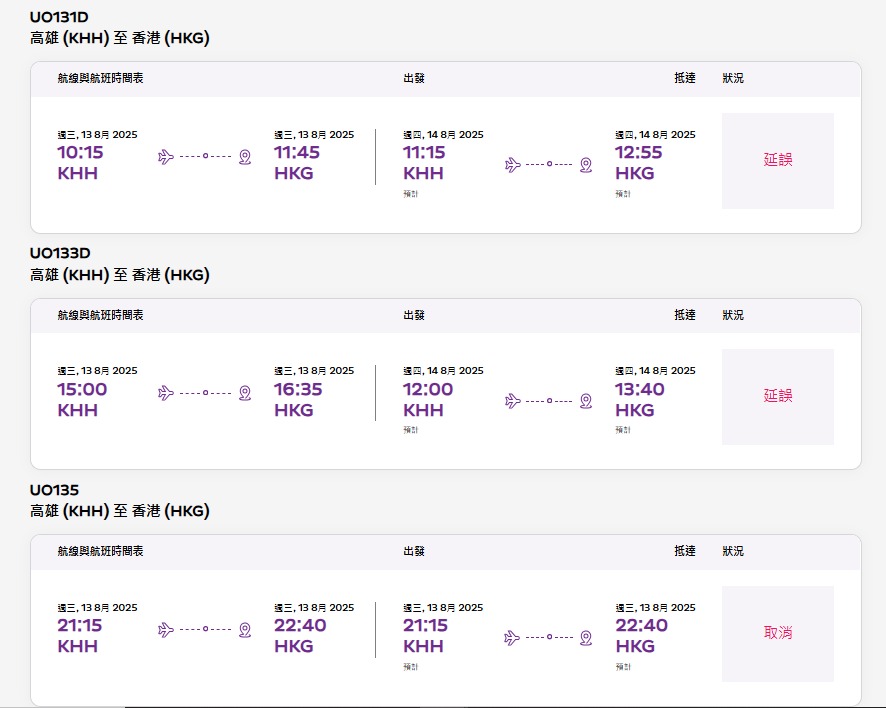
Task: Select the 延誤 status box for flight UO131D
Action: [778, 160]
